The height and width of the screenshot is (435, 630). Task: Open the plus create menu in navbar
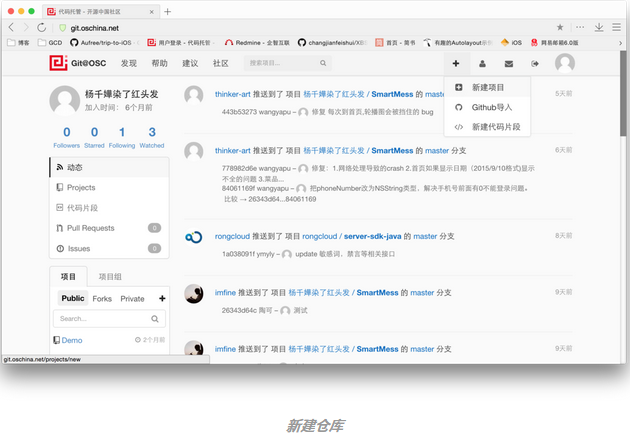click(x=456, y=63)
